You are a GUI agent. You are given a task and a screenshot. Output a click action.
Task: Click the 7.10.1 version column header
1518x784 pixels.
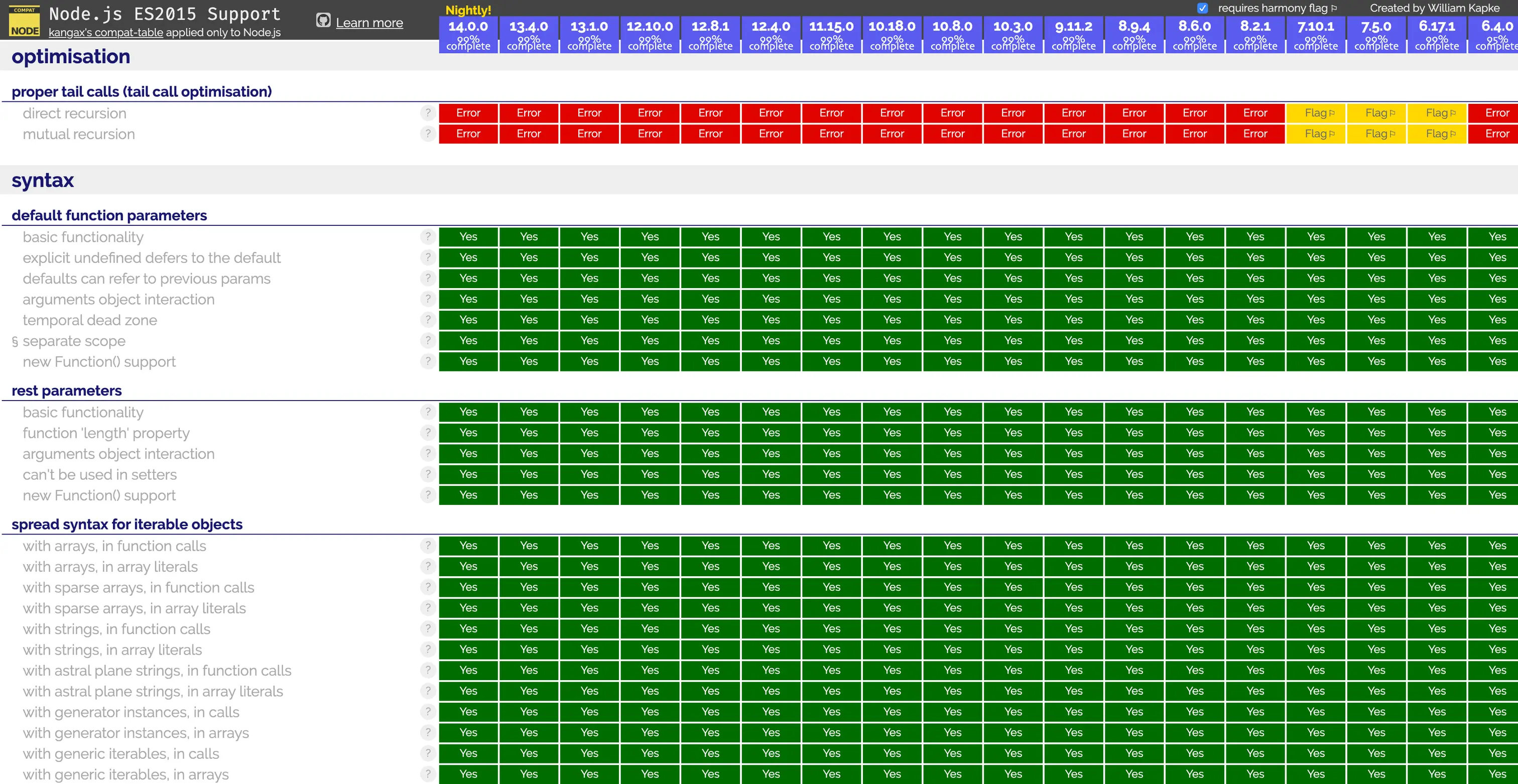(1315, 34)
